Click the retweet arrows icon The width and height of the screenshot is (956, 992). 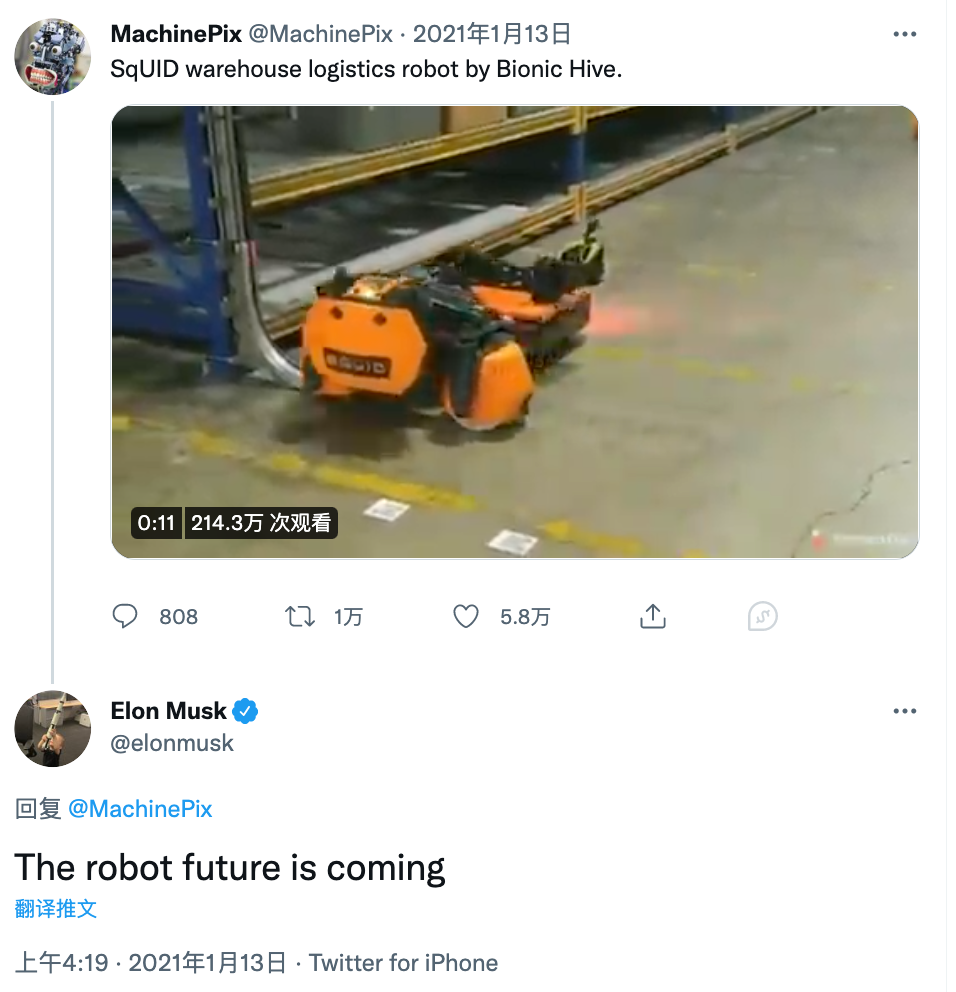pos(299,616)
